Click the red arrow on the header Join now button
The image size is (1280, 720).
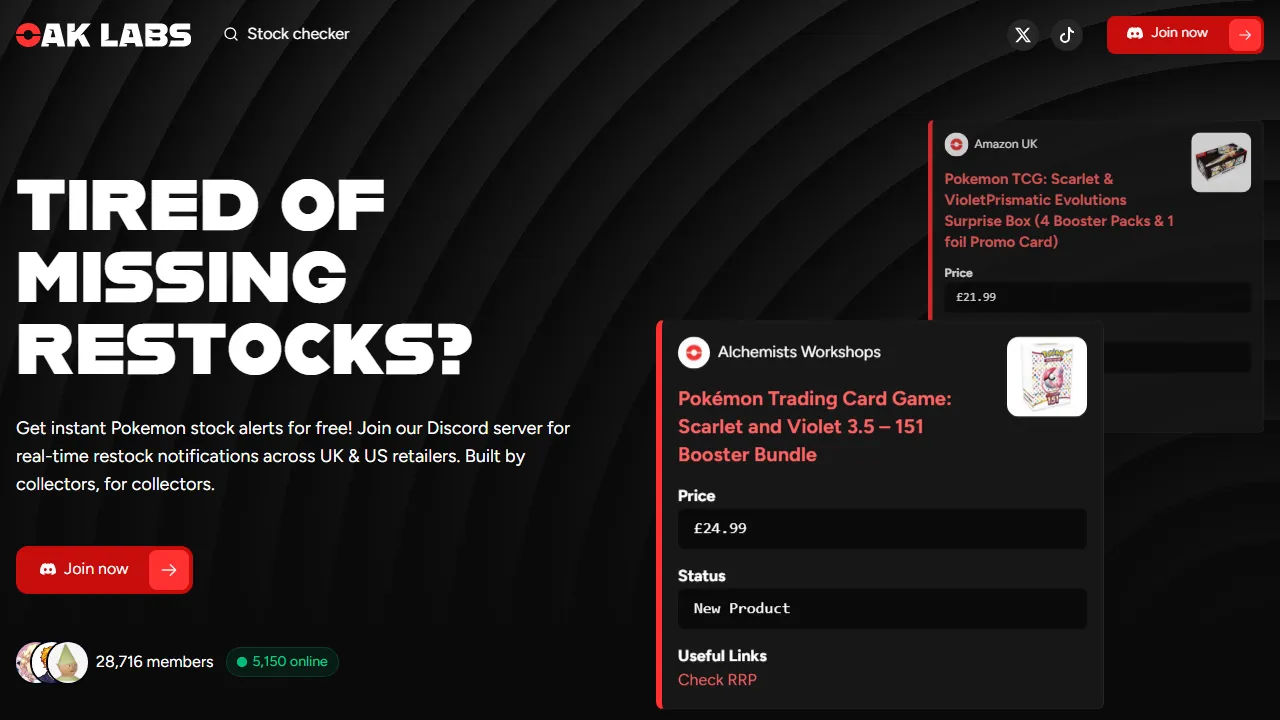pos(1244,32)
